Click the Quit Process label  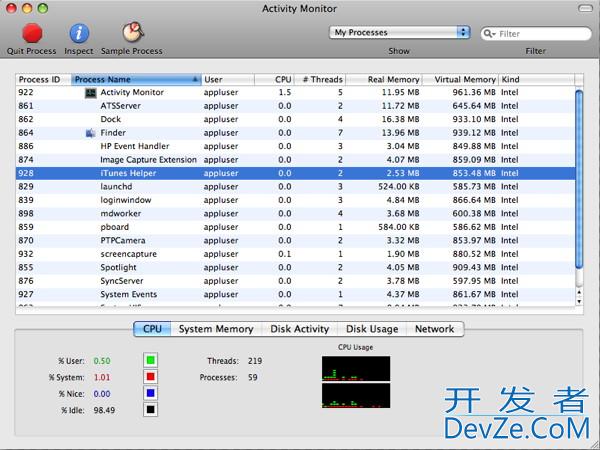31,51
